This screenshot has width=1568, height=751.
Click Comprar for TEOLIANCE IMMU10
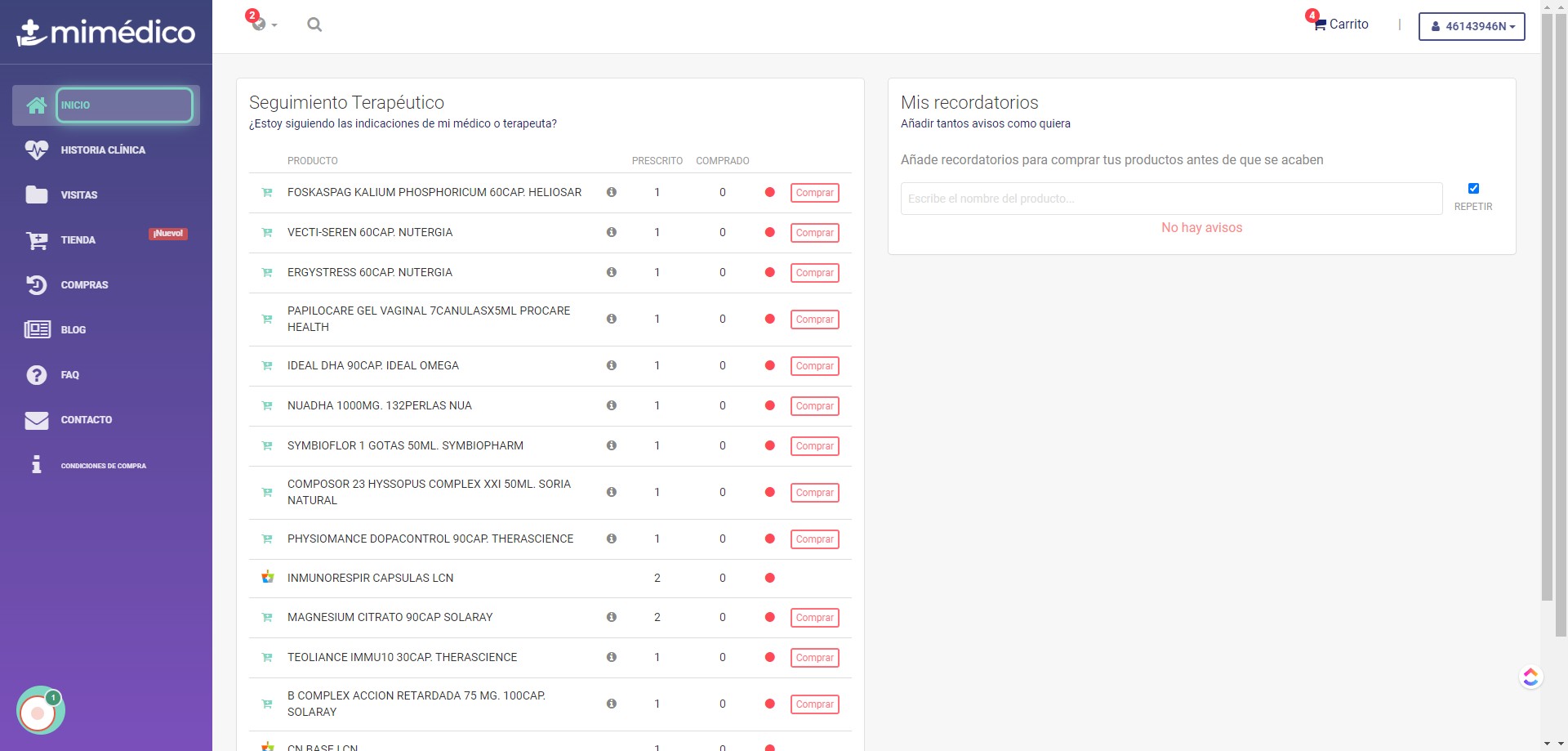pyautogui.click(x=814, y=658)
